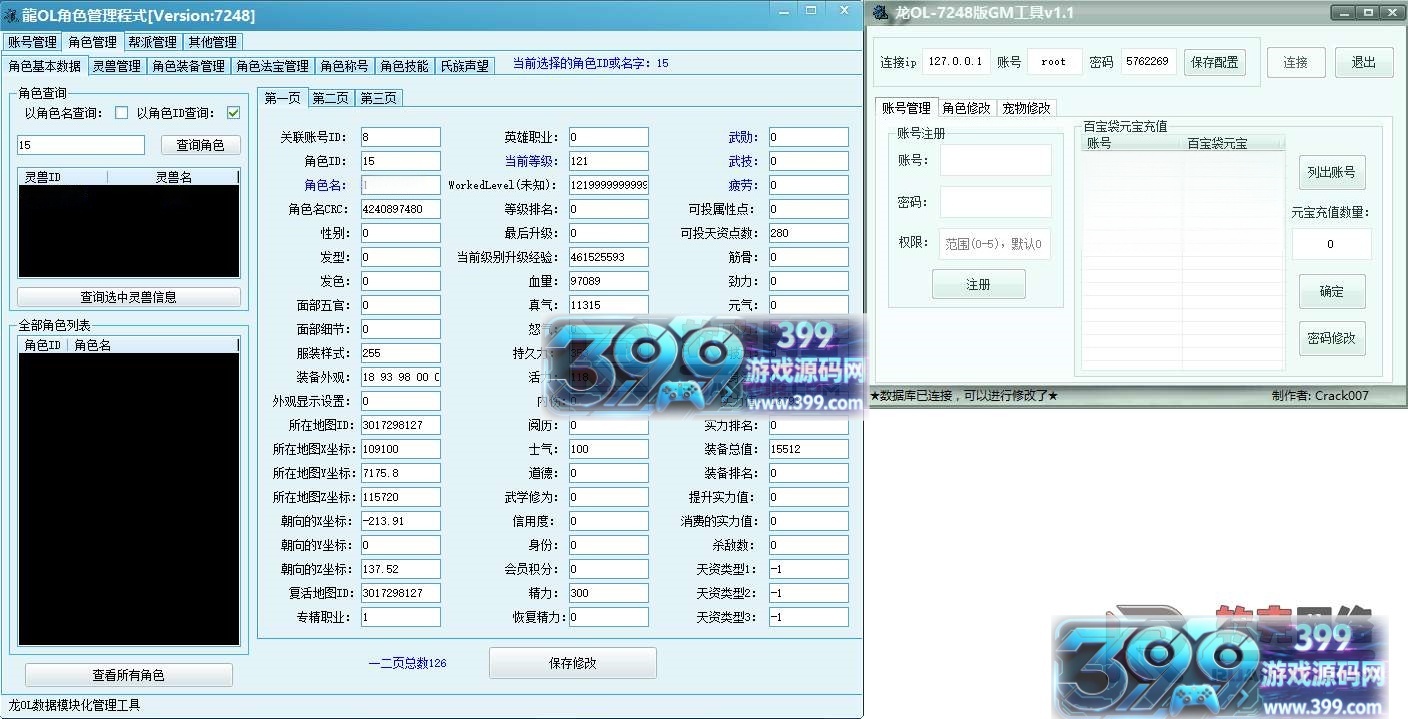Viewport: 1408px width, 719px height.
Task: Select the 灵兽管理 sub-tab
Action: tap(117, 66)
